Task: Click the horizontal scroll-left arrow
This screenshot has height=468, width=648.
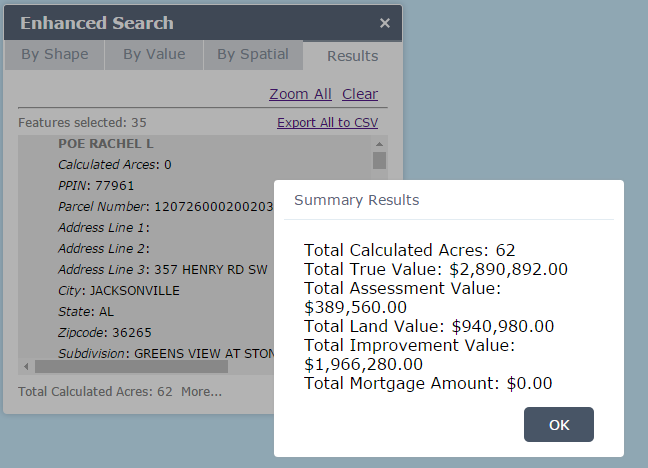Action: [x=26, y=367]
